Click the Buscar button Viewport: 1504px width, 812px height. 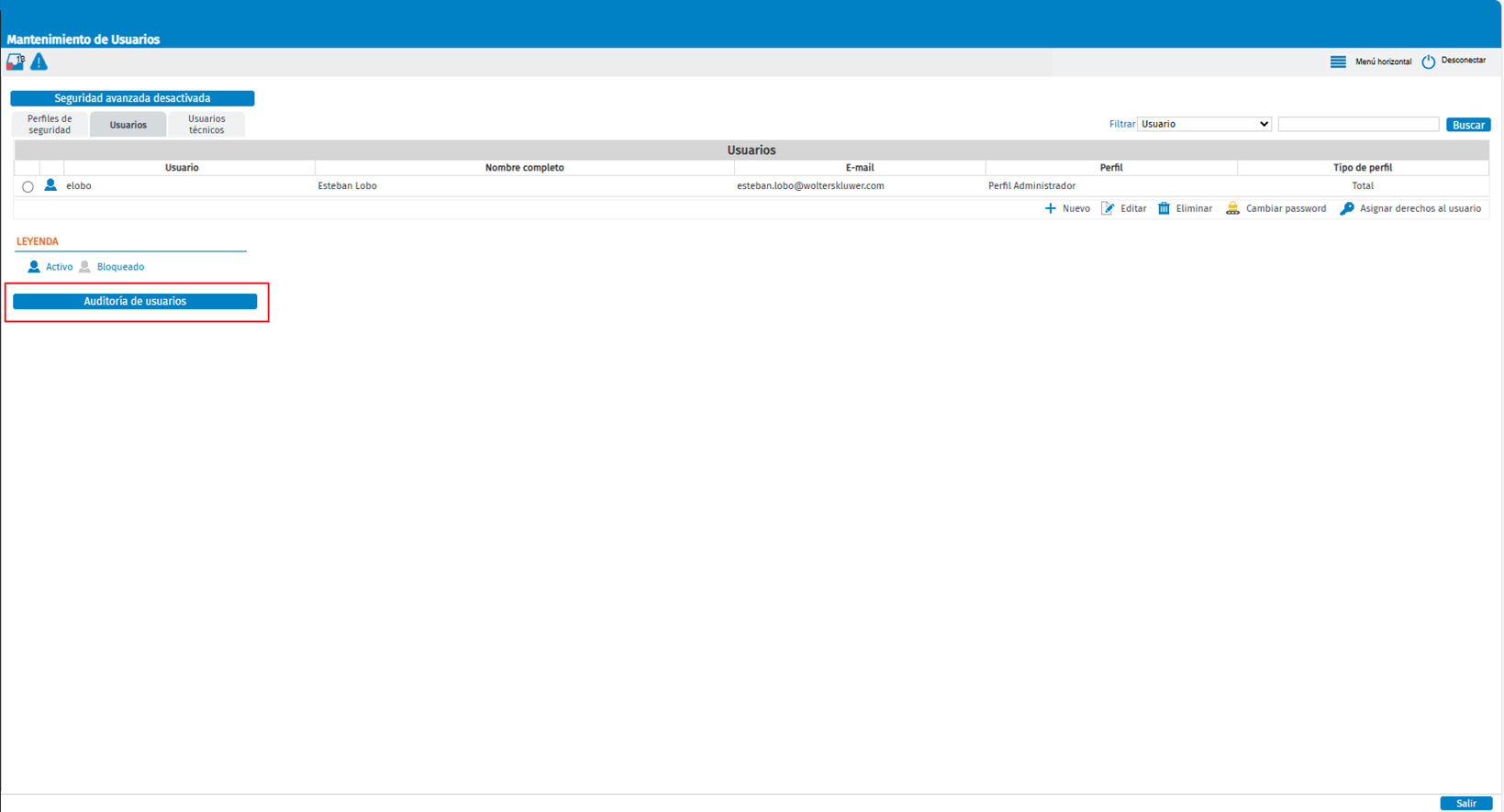[x=1468, y=125]
